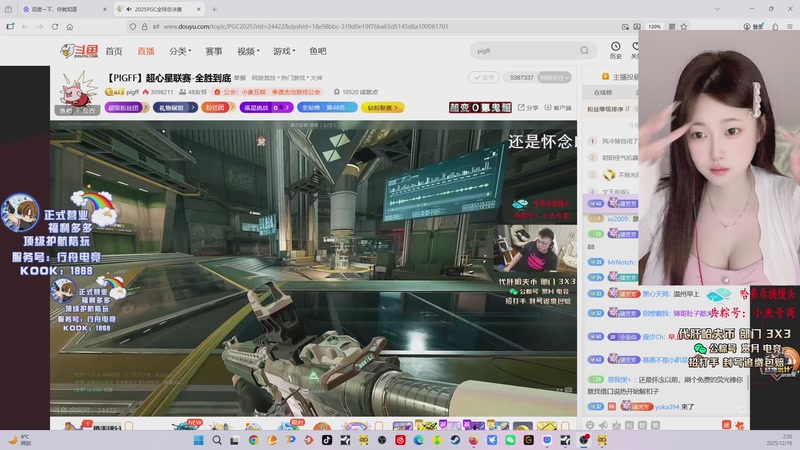The width and height of the screenshot is (800, 450).
Task: Open the 鱼吧 navigation item
Action: [318, 51]
